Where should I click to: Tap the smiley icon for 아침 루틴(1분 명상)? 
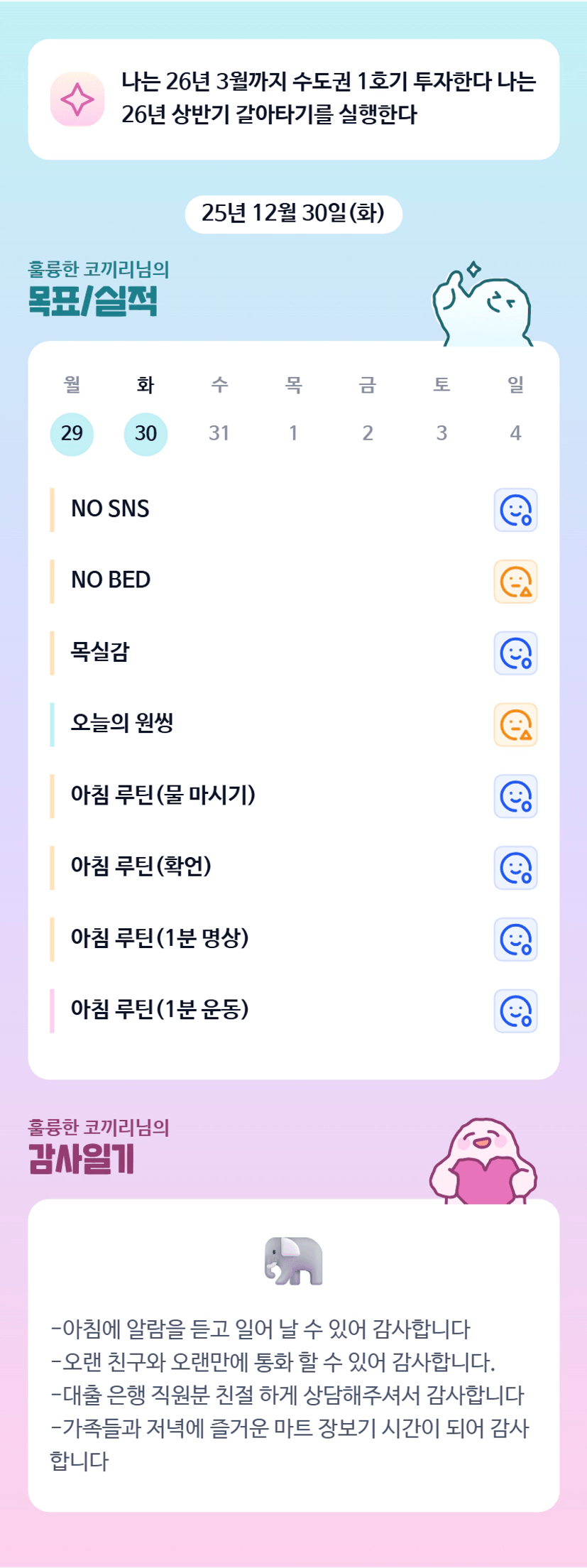pos(515,940)
